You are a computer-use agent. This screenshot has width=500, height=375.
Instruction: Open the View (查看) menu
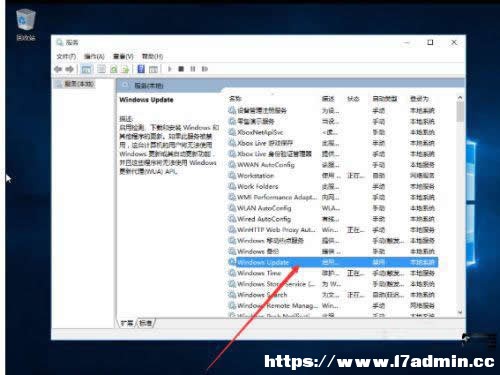click(x=123, y=56)
